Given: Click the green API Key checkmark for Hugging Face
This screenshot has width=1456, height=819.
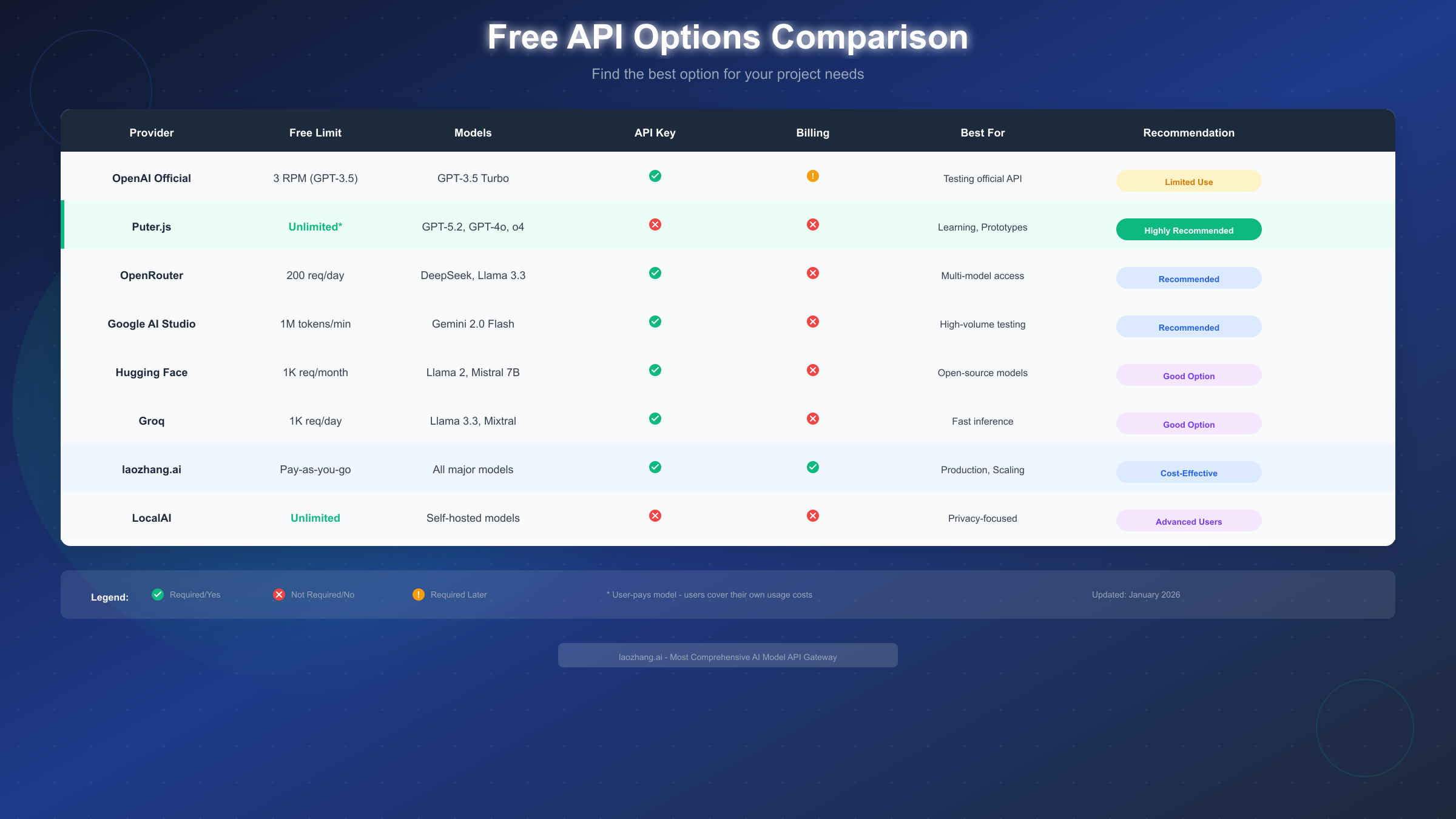Looking at the screenshot, I should pos(655,370).
